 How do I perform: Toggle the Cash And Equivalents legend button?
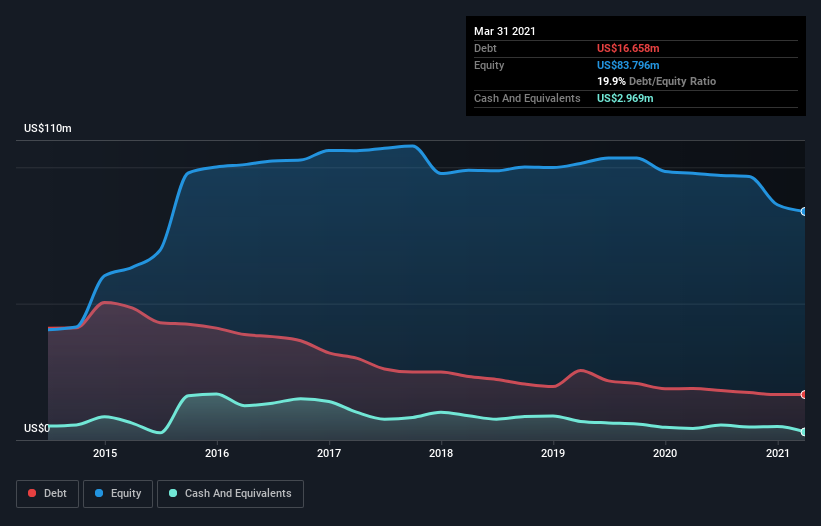click(x=230, y=494)
